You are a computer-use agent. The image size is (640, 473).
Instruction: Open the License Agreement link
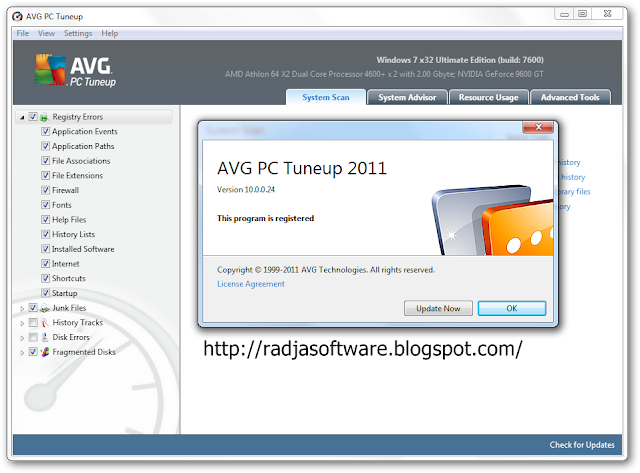point(251,284)
